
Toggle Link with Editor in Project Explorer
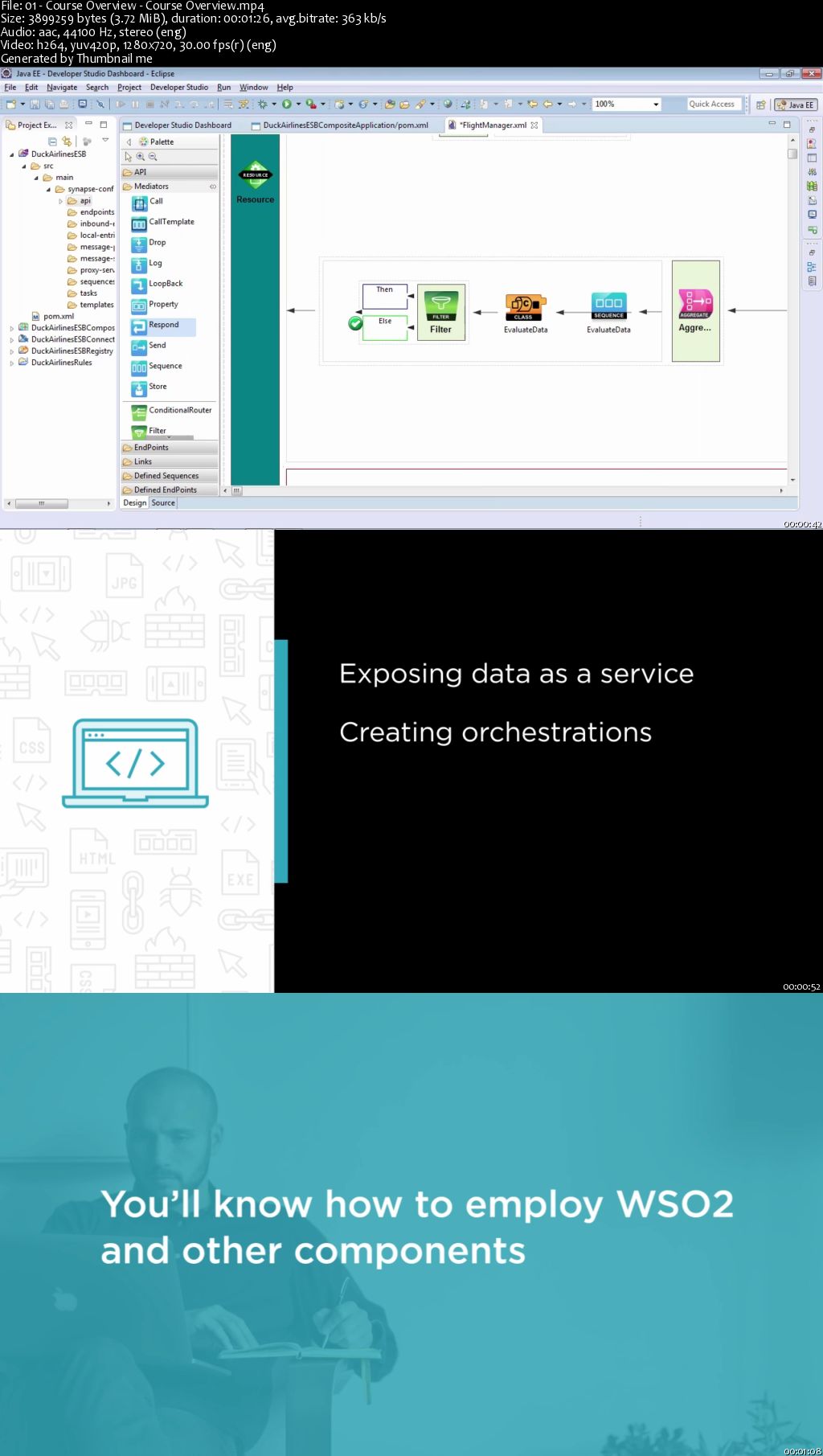[67, 141]
